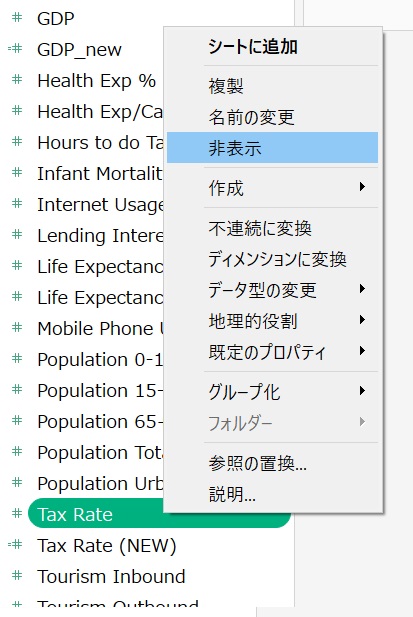
Task: Click the measure icon next to Health Exp %
Action: (x=17, y=80)
